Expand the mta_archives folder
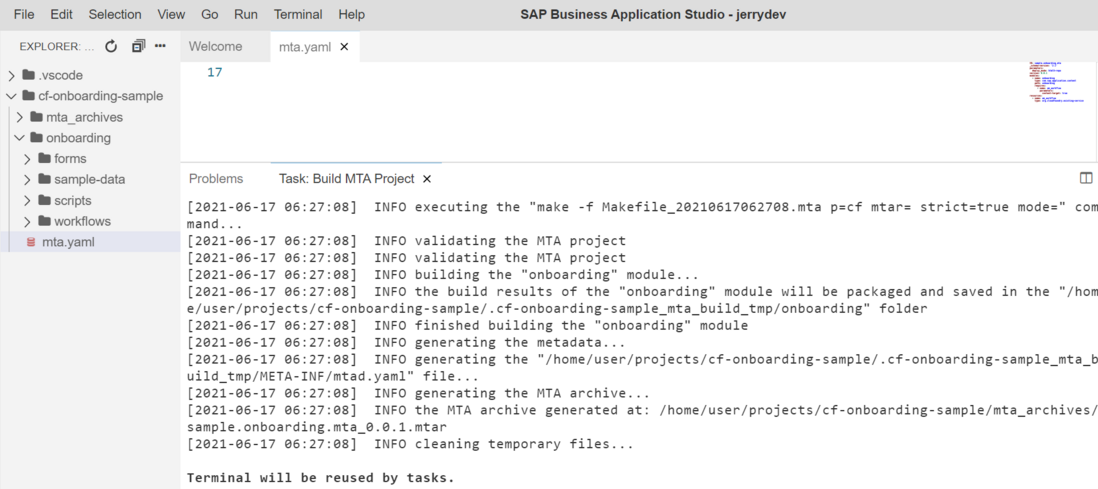Image resolution: width=1098 pixels, height=489 pixels. pos(20,117)
